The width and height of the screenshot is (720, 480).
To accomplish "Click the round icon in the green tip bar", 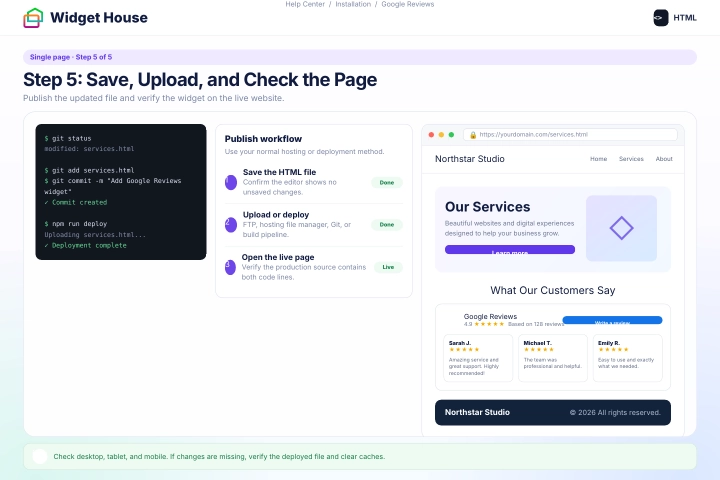I will (x=40, y=456).
